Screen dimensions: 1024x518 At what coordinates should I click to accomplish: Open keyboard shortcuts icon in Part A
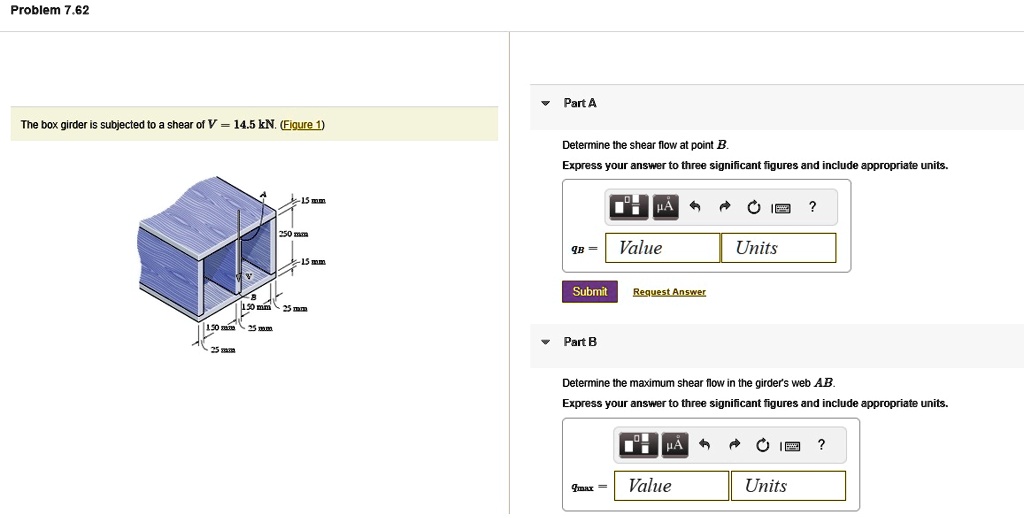[x=781, y=208]
